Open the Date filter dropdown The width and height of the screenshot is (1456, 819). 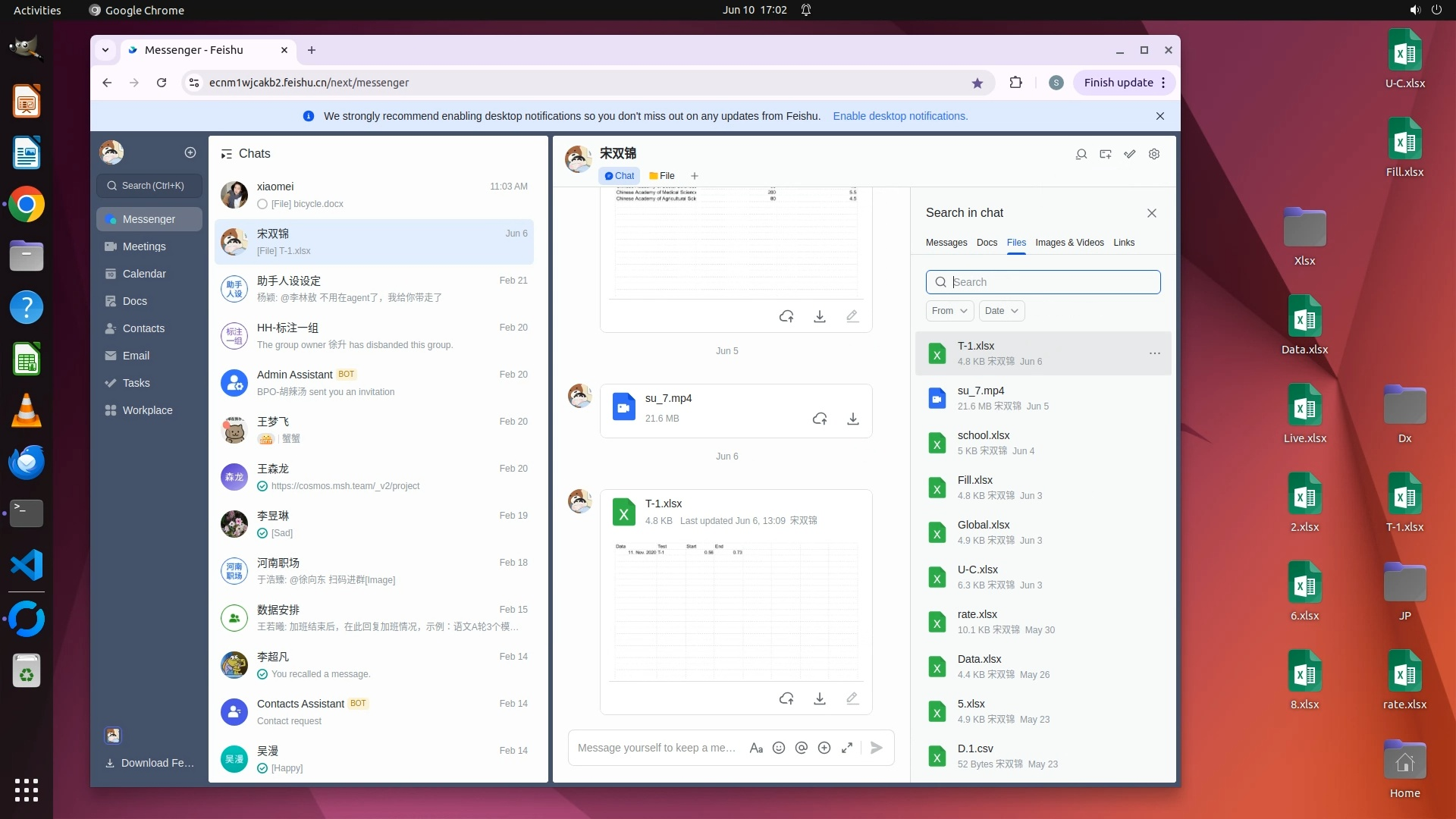(x=1001, y=311)
